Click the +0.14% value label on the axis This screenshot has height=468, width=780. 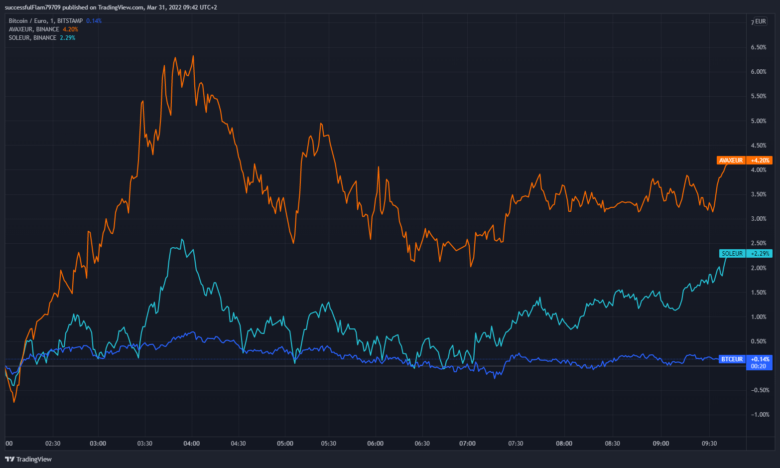pos(760,359)
